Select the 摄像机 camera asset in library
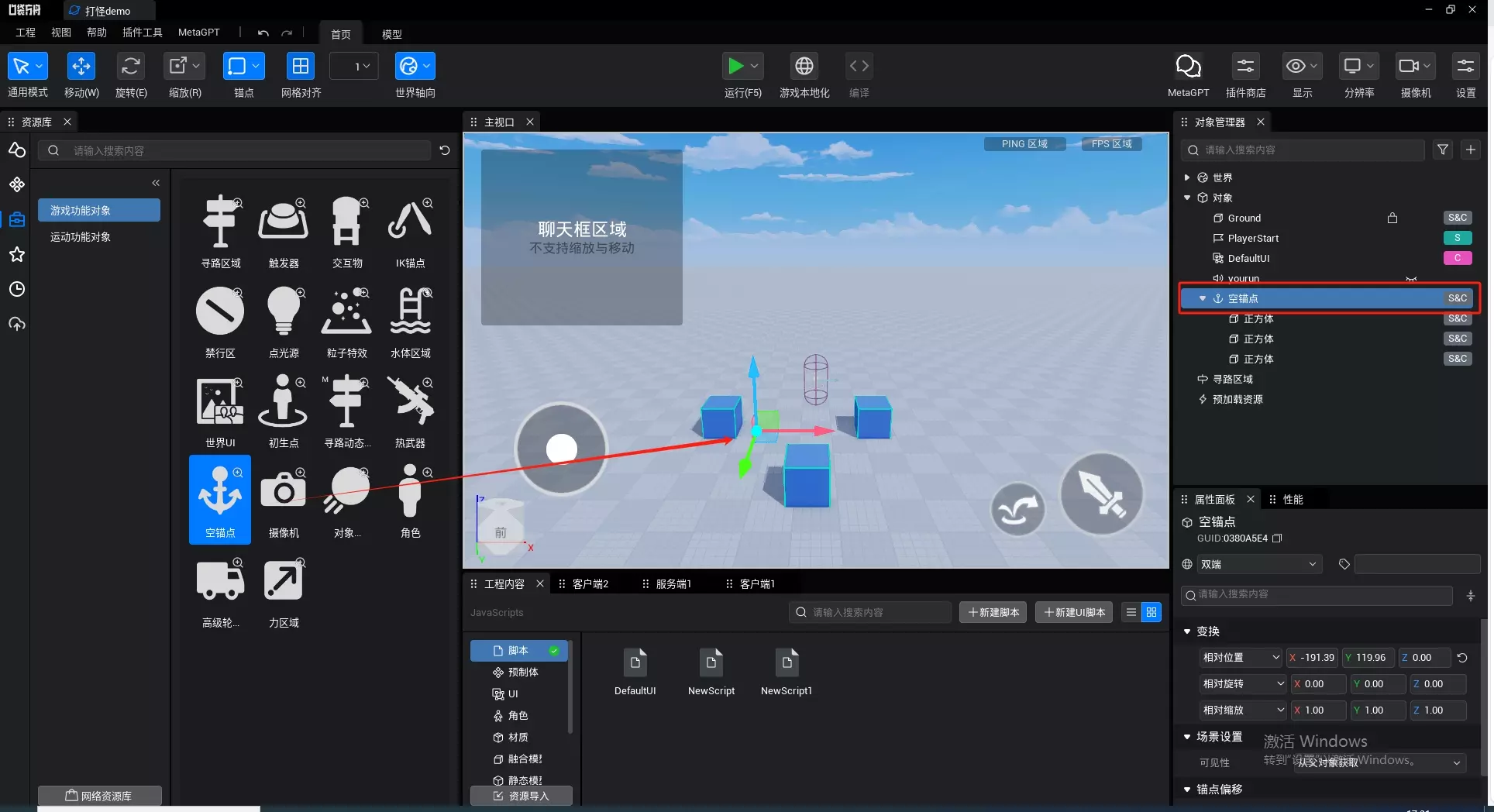 tap(284, 501)
